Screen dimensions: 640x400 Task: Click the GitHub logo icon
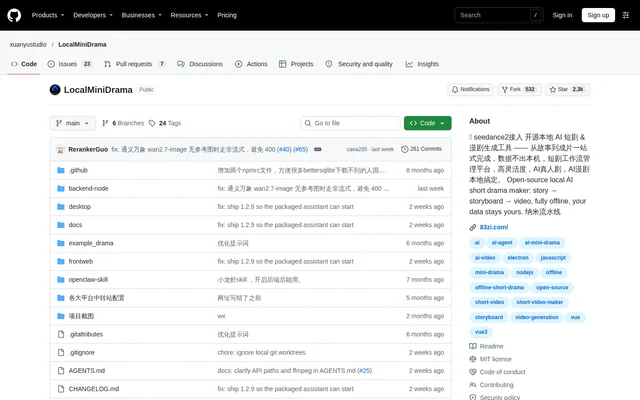(x=14, y=15)
